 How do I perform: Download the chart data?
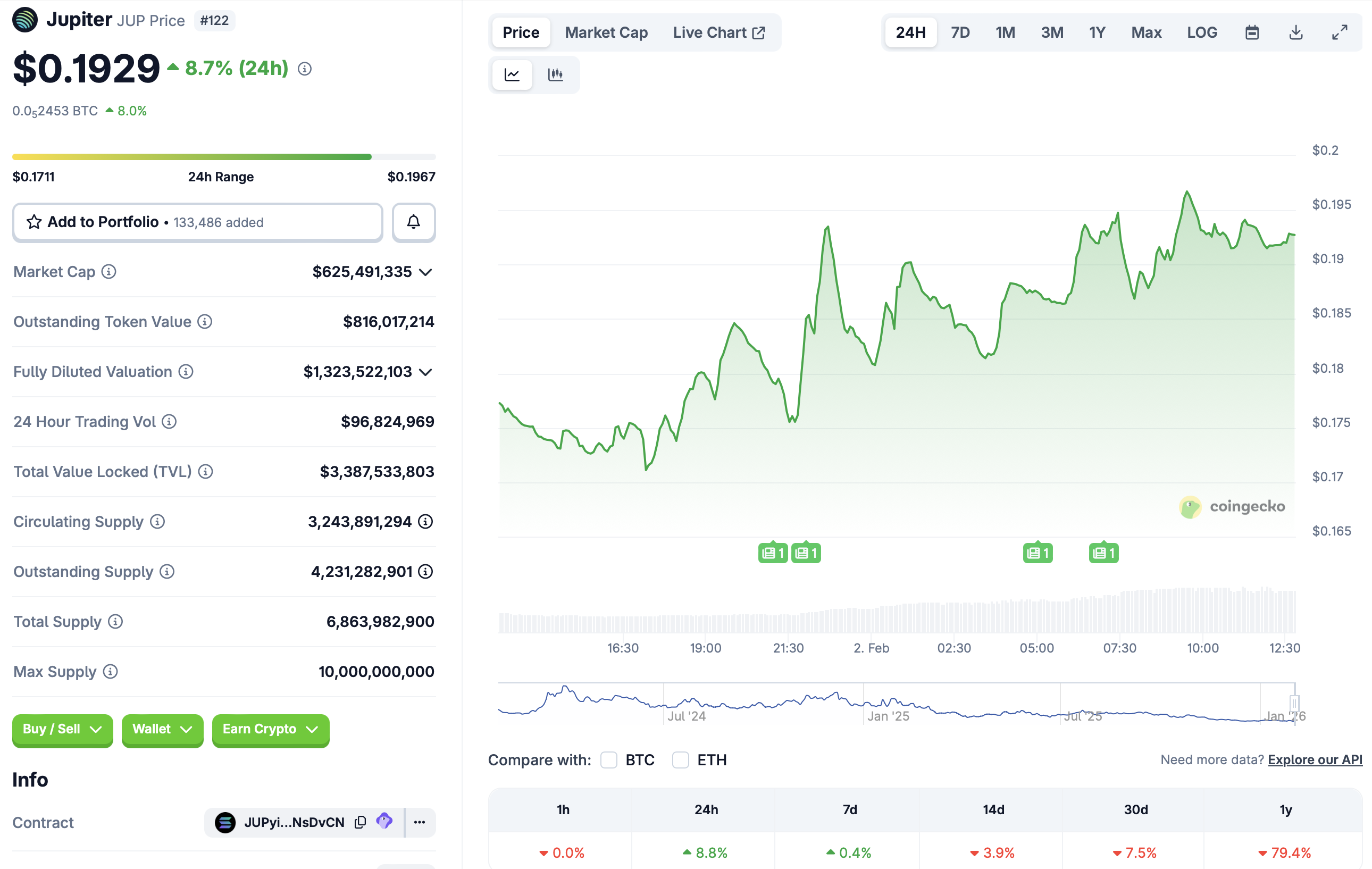[1295, 32]
